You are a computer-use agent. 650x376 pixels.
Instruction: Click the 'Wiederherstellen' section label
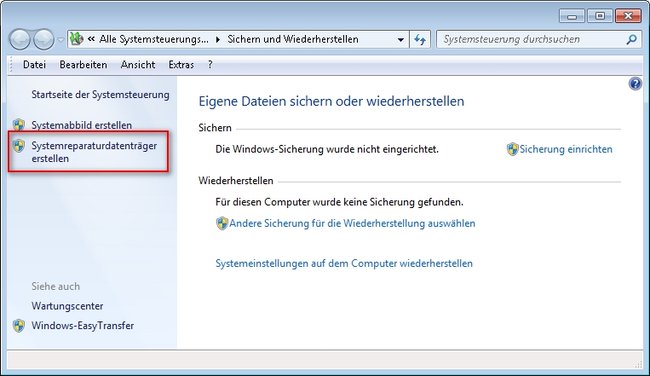tap(236, 181)
